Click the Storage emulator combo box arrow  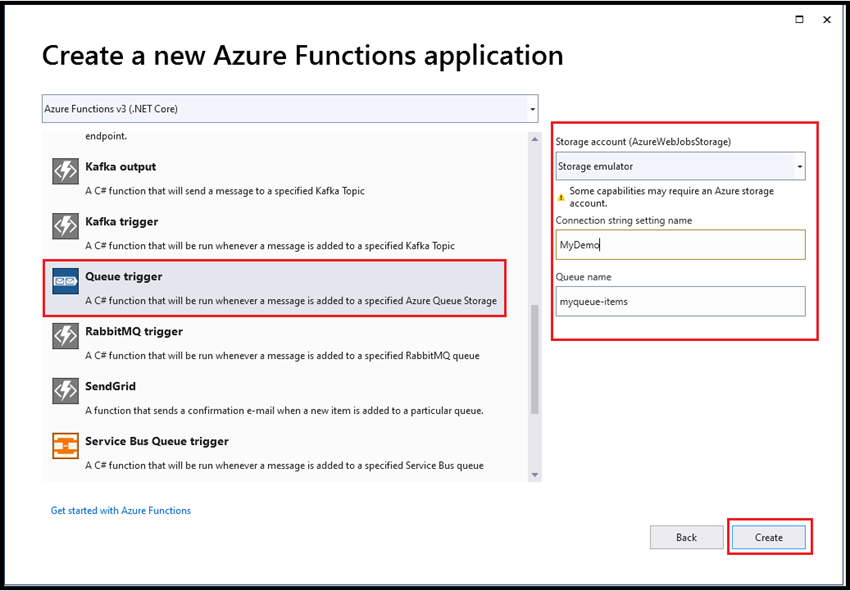point(800,167)
